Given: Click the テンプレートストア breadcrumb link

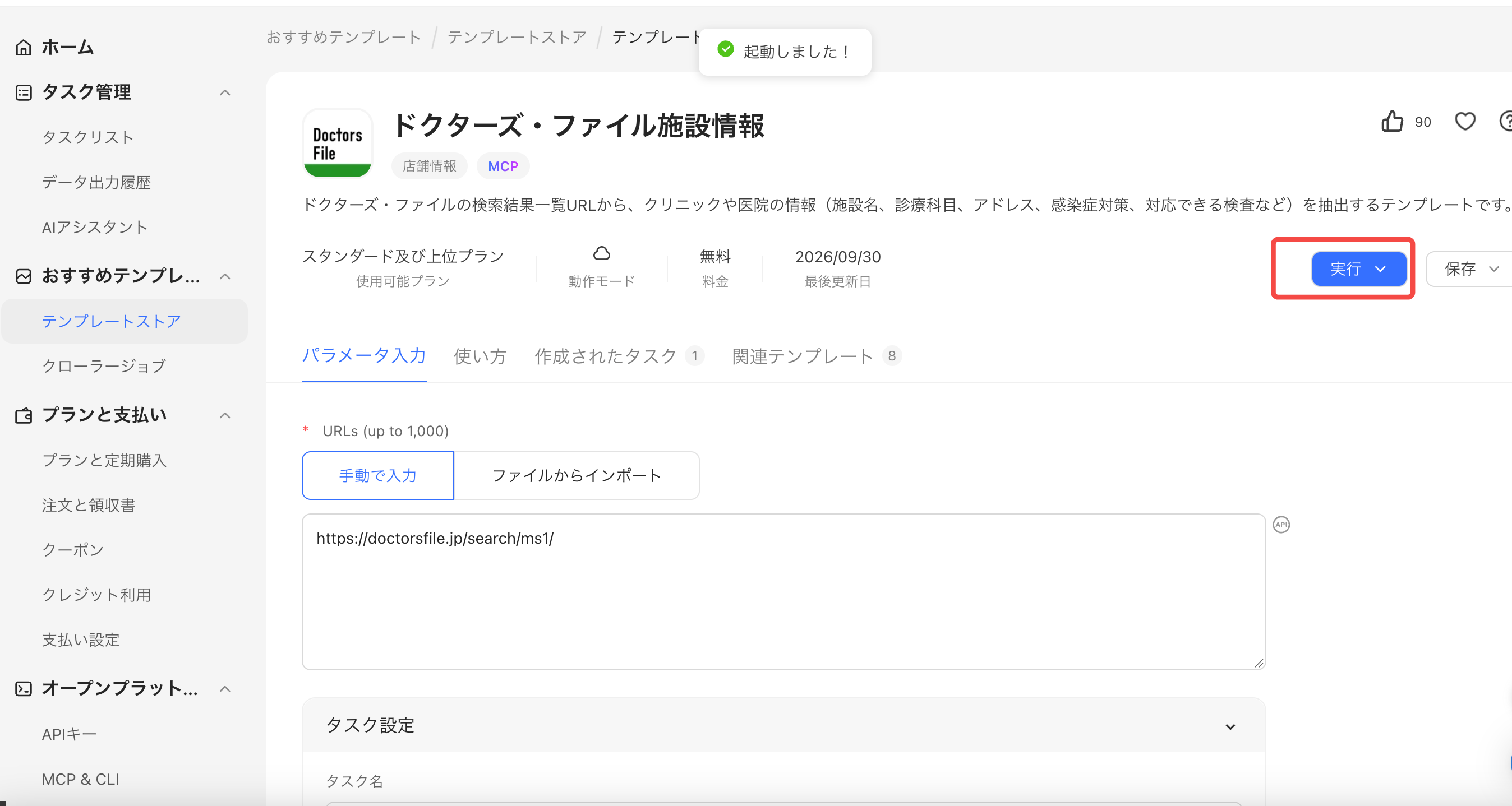Looking at the screenshot, I should [517, 37].
